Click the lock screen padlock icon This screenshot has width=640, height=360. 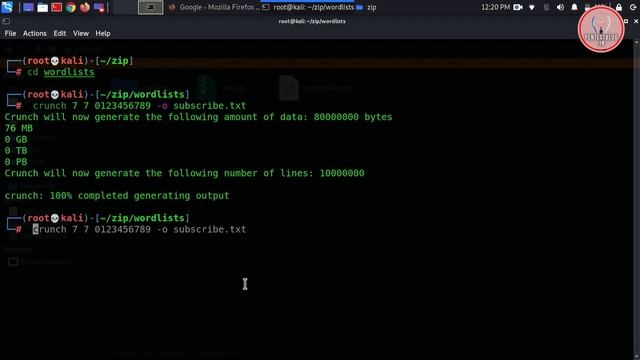point(619,7)
